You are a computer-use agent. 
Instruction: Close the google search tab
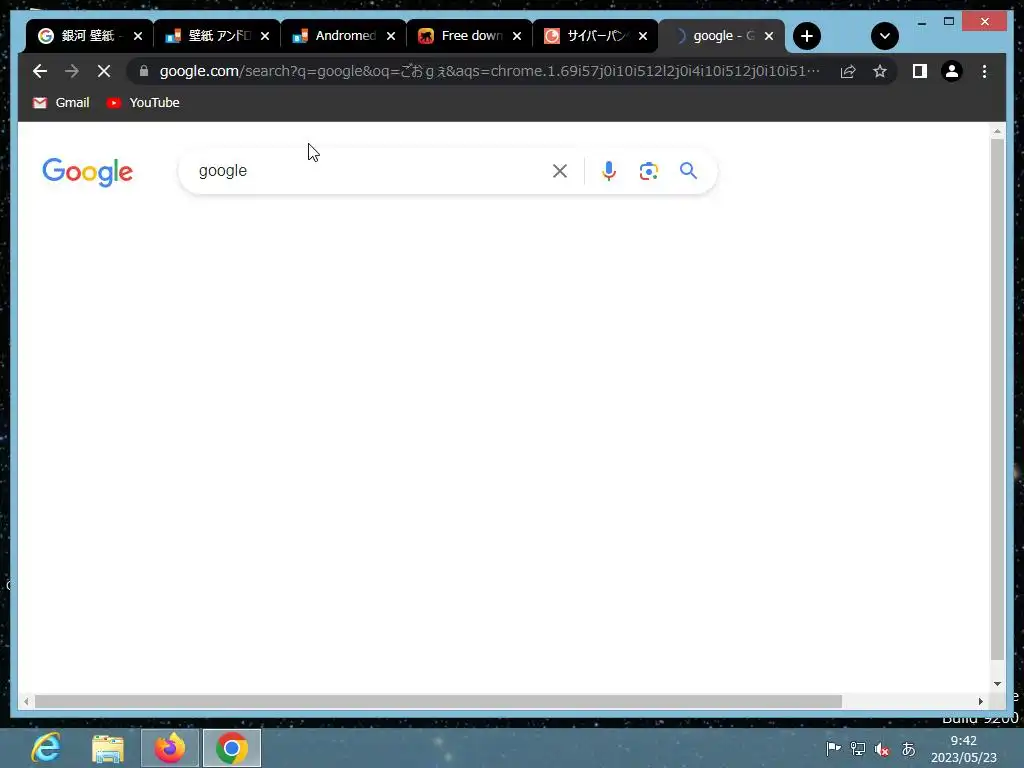(769, 36)
